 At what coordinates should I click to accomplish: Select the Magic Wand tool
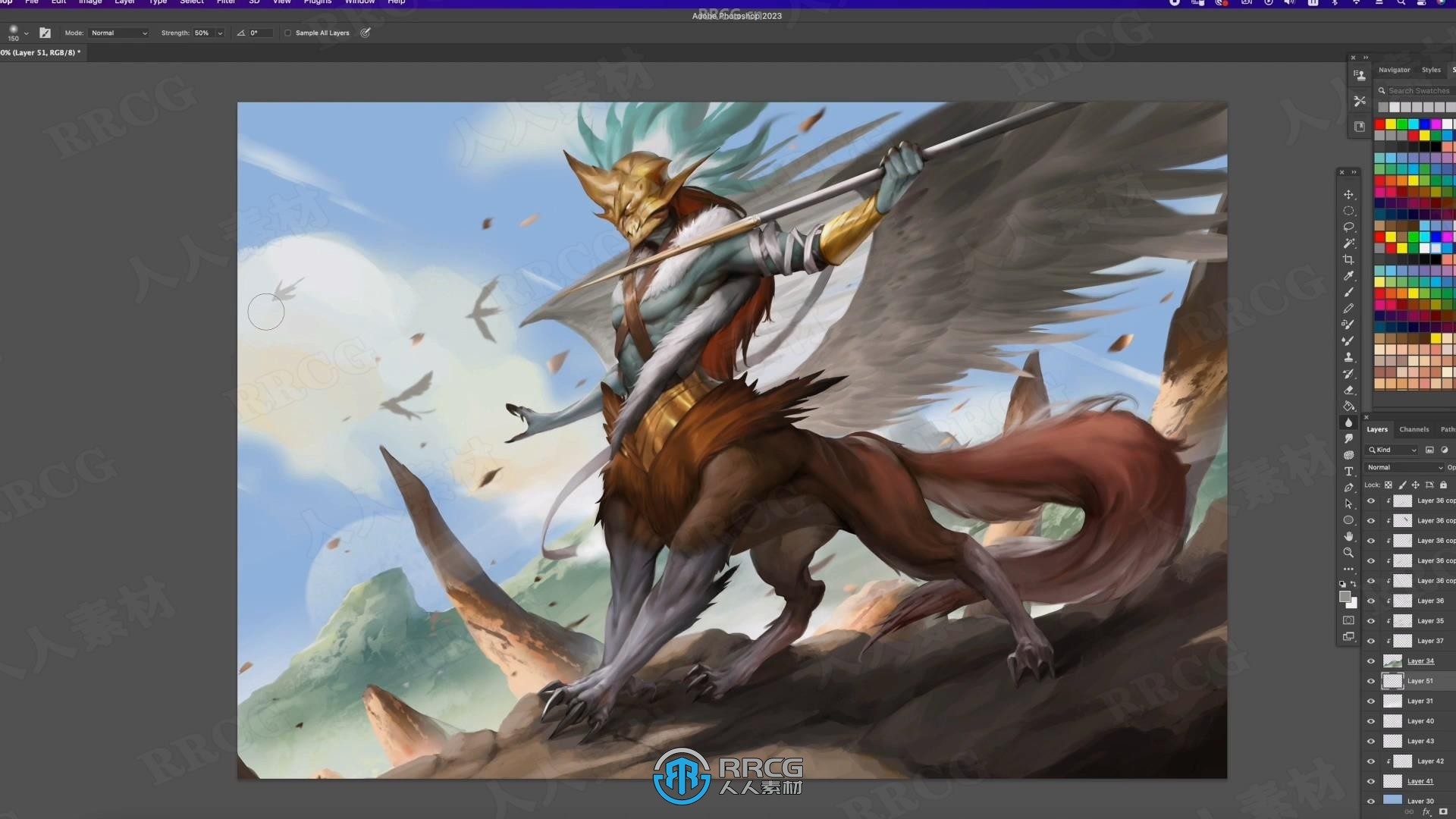[x=1348, y=243]
